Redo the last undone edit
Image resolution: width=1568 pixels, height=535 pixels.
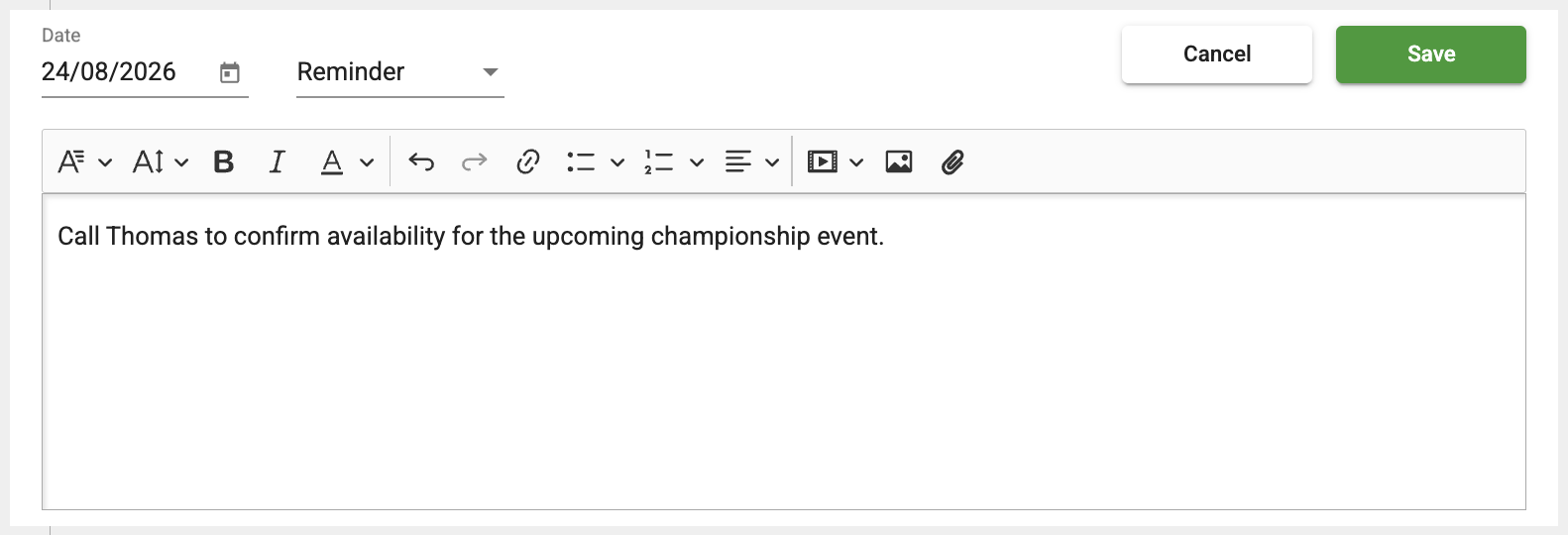[x=475, y=161]
